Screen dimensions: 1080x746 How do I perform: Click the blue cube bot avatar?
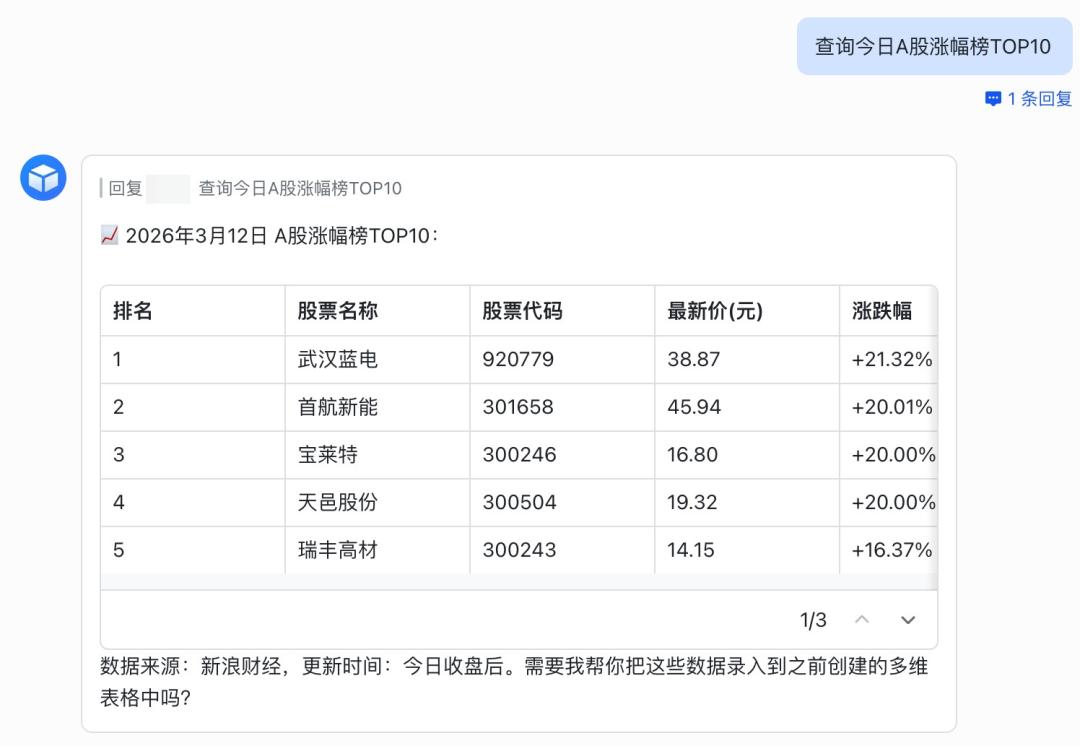(x=44, y=178)
